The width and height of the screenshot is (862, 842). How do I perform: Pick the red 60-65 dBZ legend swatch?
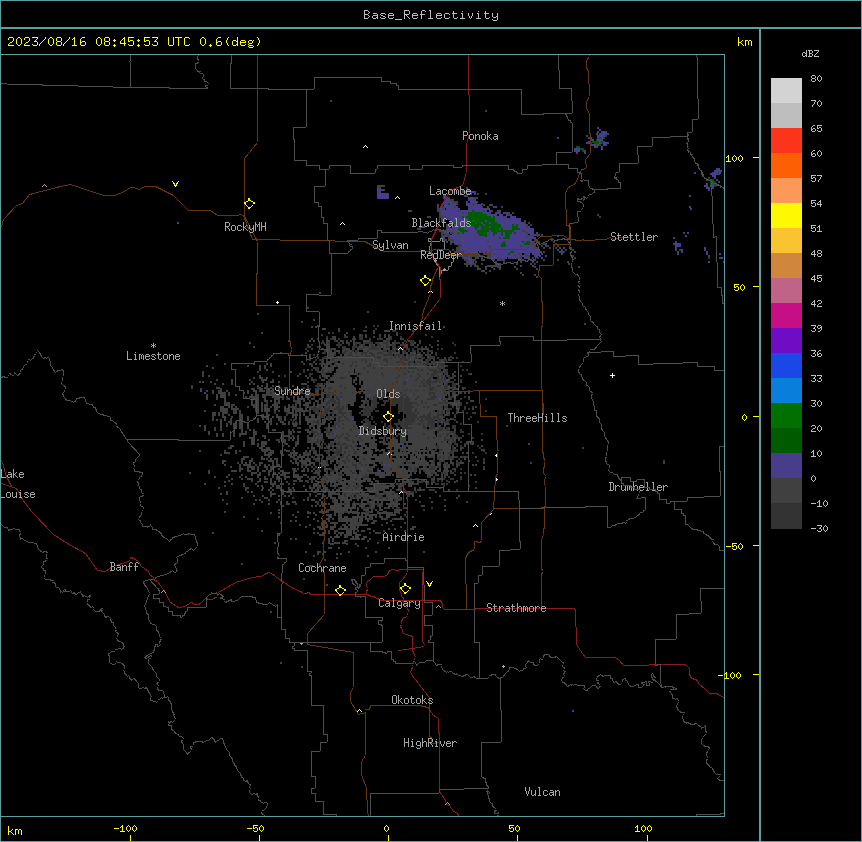pyautogui.click(x=786, y=141)
